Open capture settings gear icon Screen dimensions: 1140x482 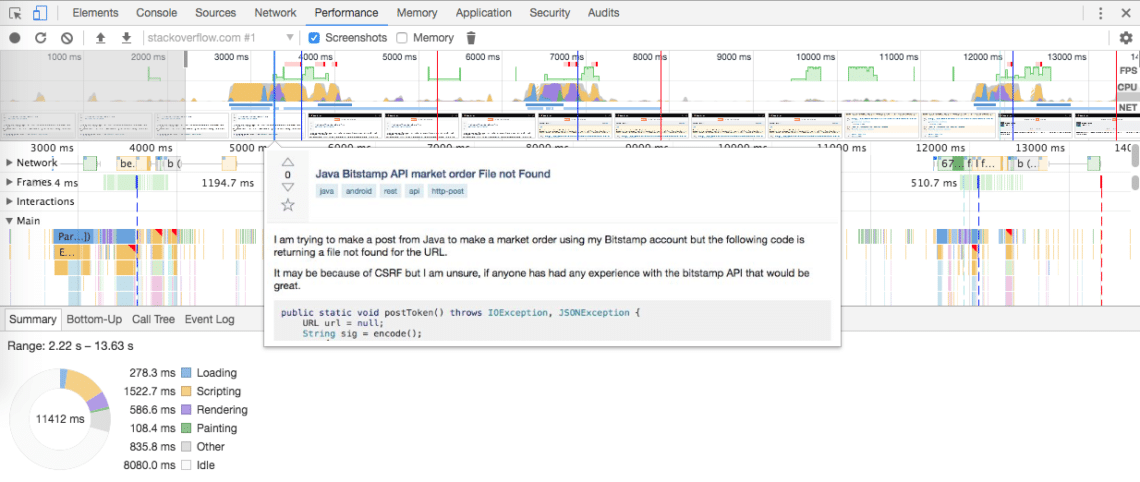point(1125,38)
